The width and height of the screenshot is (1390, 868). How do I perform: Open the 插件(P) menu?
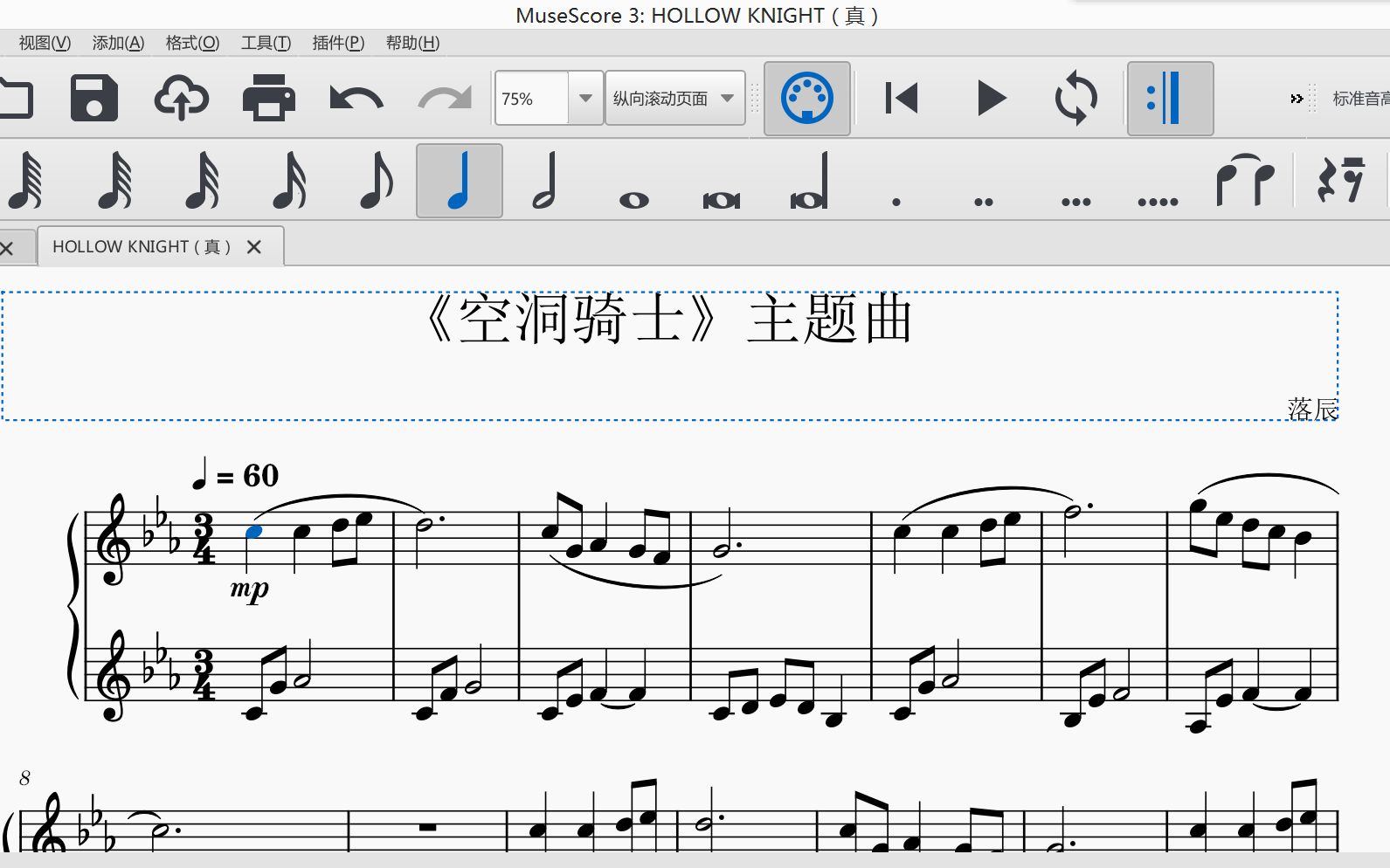(x=338, y=43)
